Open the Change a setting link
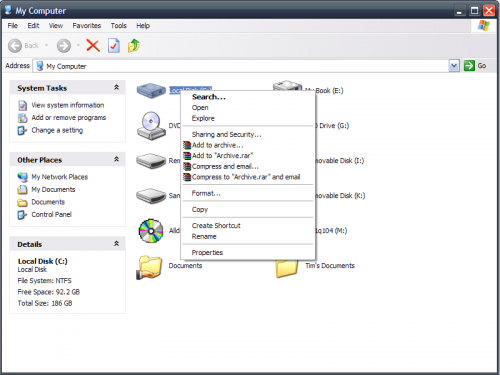The image size is (500, 375). 57,130
